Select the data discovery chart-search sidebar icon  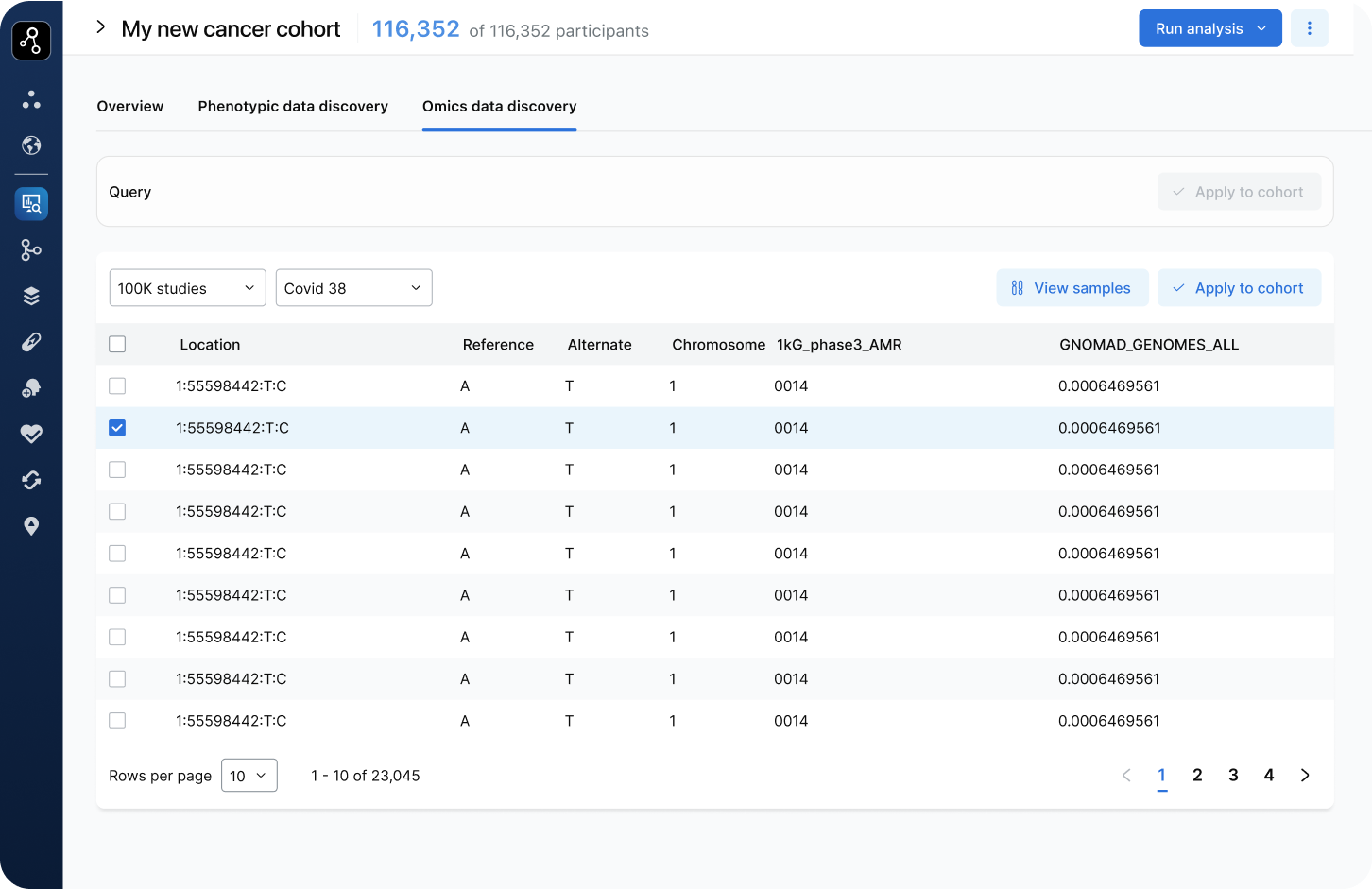31,203
